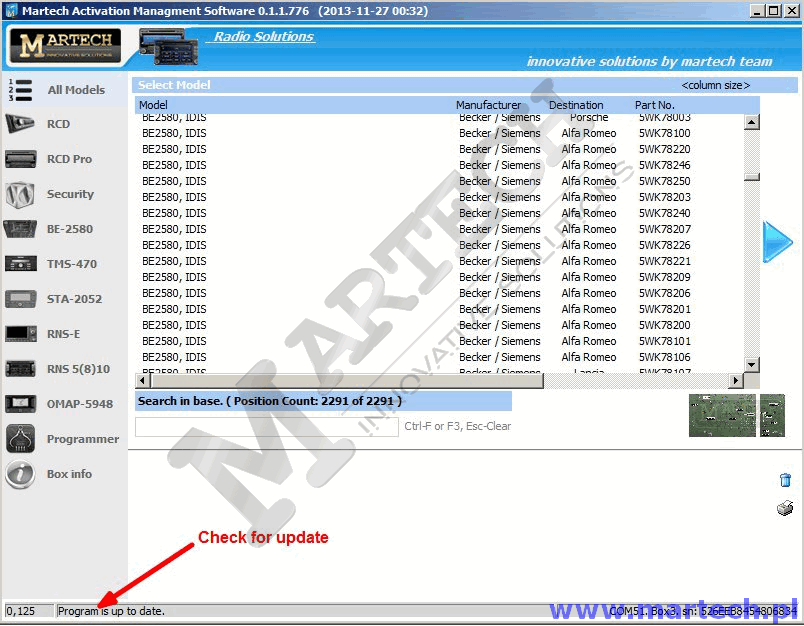Select the RNS-E navigation unit icon
Screen dimensions: 804x626
coord(21,334)
